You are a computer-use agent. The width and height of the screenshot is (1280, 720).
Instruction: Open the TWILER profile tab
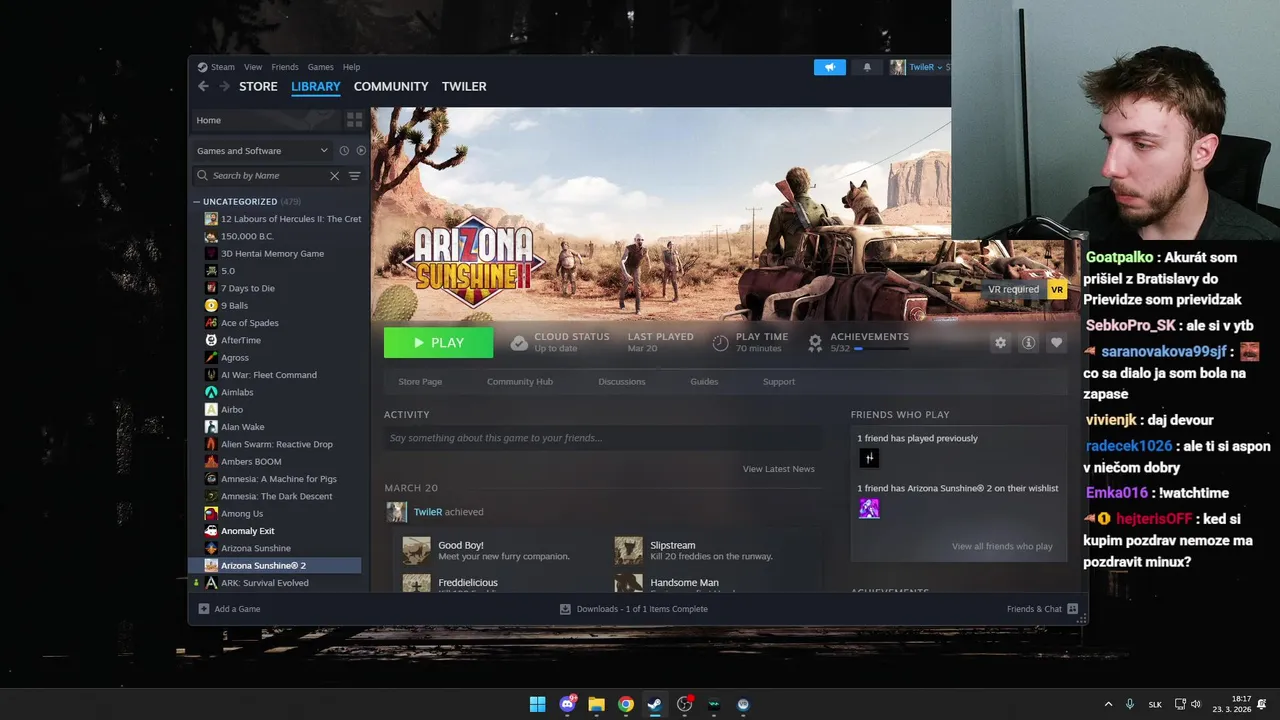pos(464,87)
